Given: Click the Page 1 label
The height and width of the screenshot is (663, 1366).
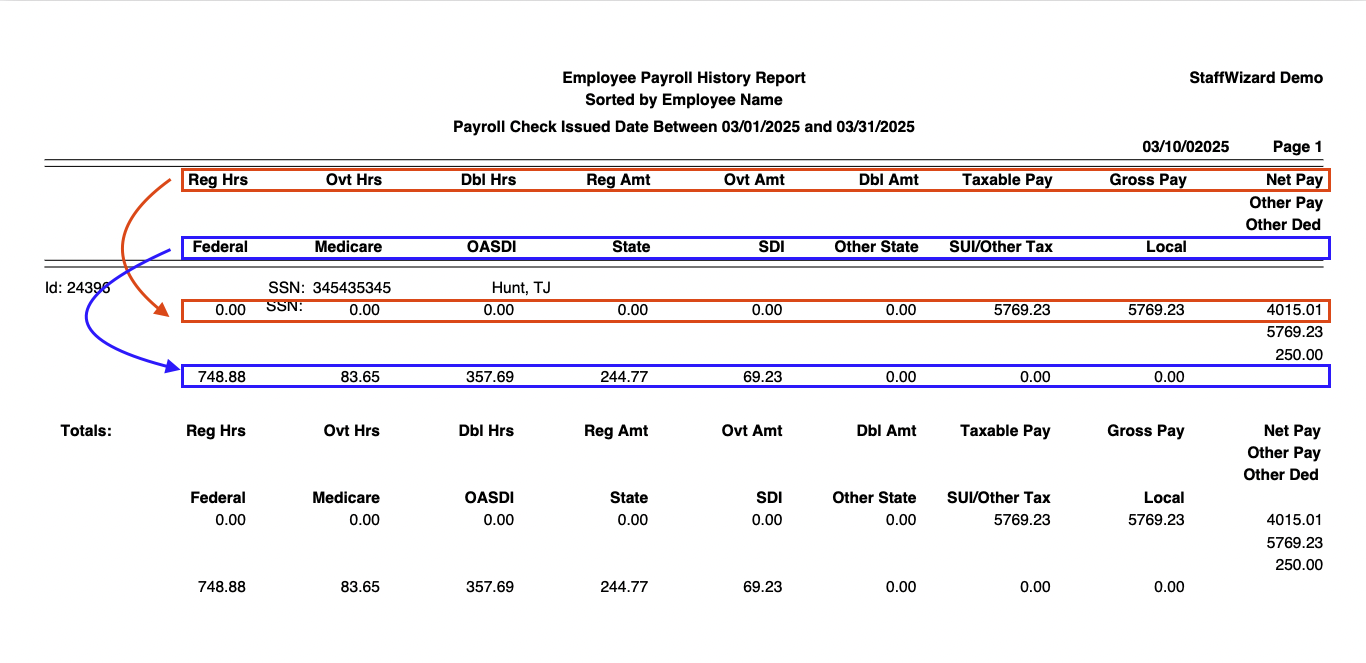Looking at the screenshot, I should pos(1297,147).
